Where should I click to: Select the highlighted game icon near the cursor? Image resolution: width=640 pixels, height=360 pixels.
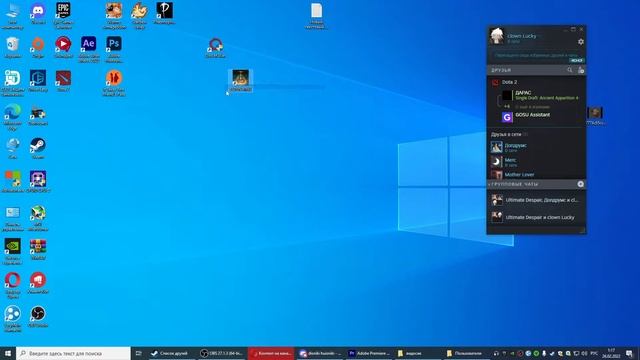(240, 80)
